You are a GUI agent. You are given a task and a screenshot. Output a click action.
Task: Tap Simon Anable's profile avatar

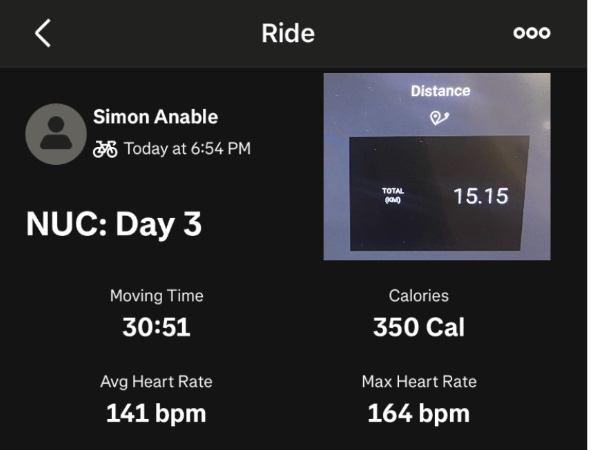coord(55,134)
